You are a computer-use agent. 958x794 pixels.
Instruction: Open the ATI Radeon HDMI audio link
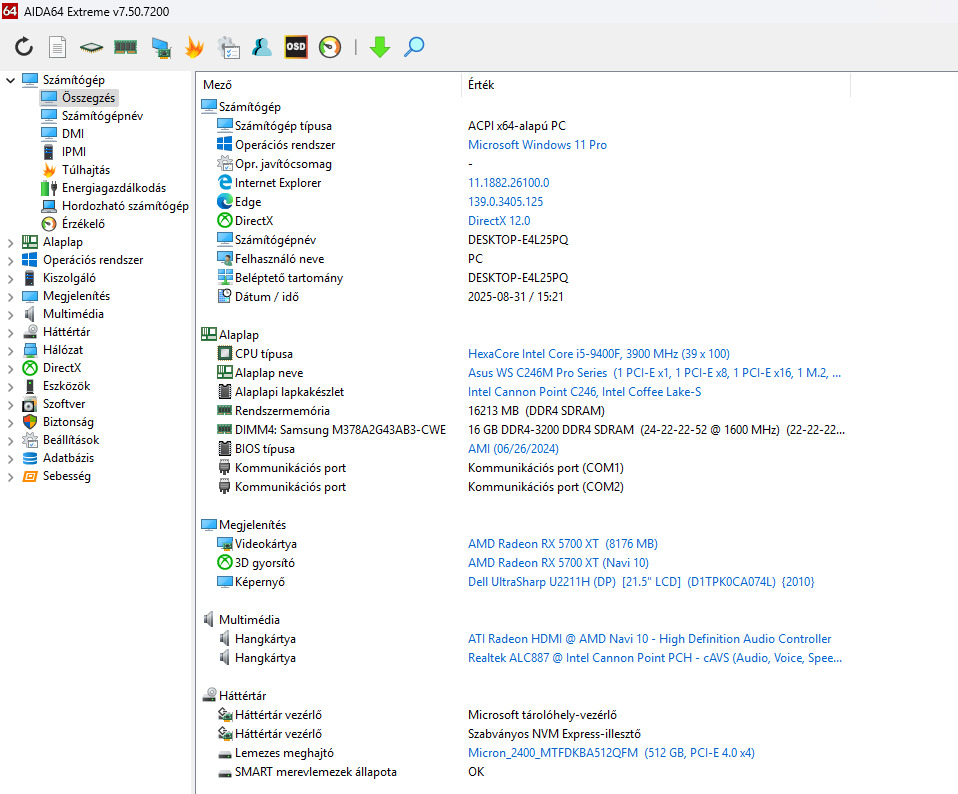click(649, 639)
